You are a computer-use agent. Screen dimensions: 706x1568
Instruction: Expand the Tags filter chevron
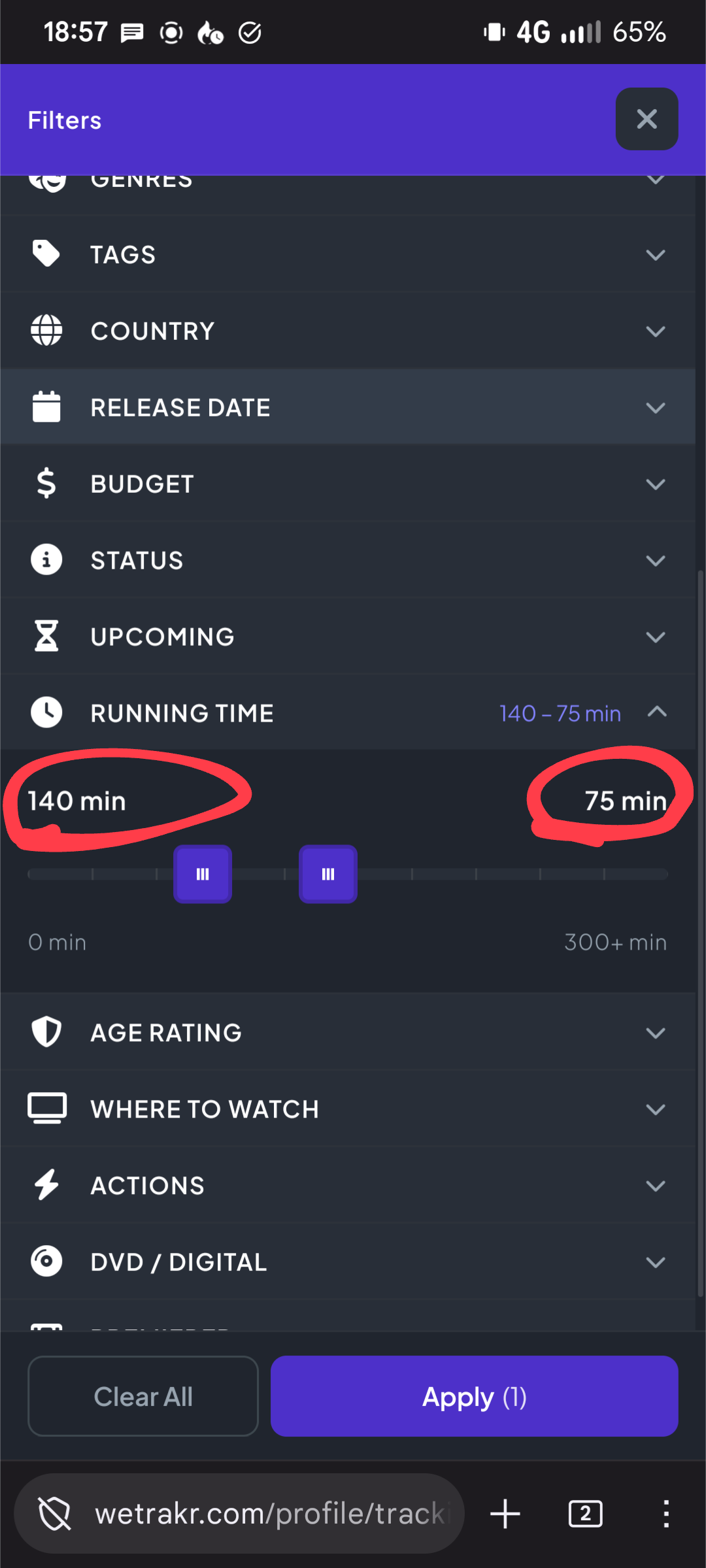pos(656,254)
